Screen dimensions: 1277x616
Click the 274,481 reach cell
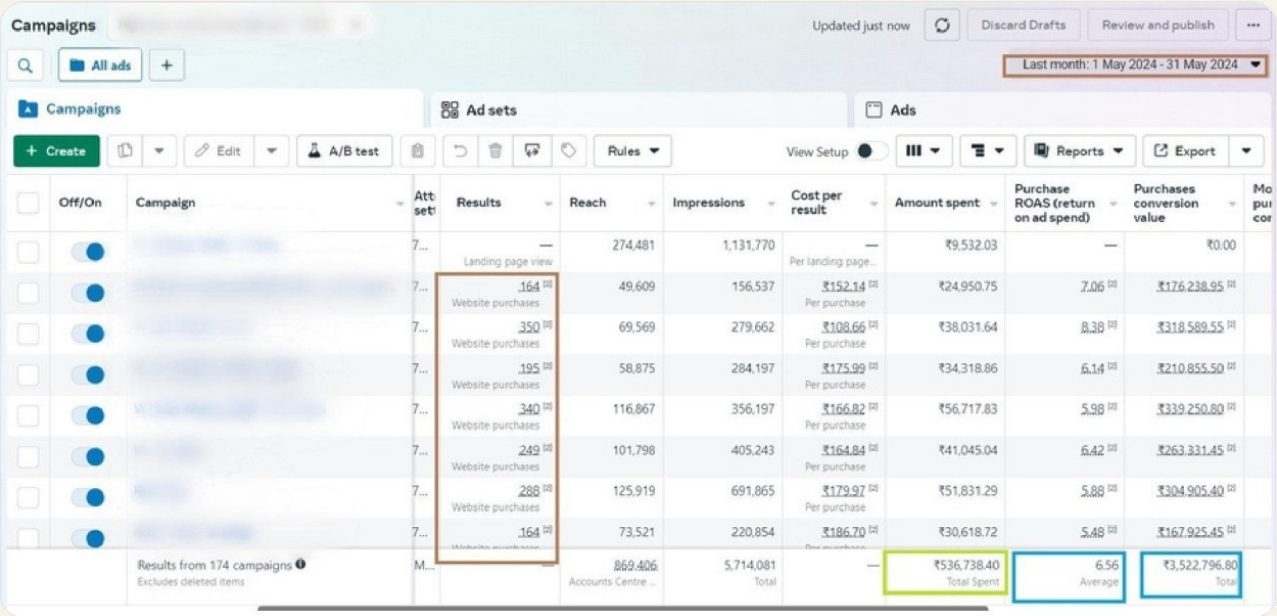pyautogui.click(x=633, y=245)
